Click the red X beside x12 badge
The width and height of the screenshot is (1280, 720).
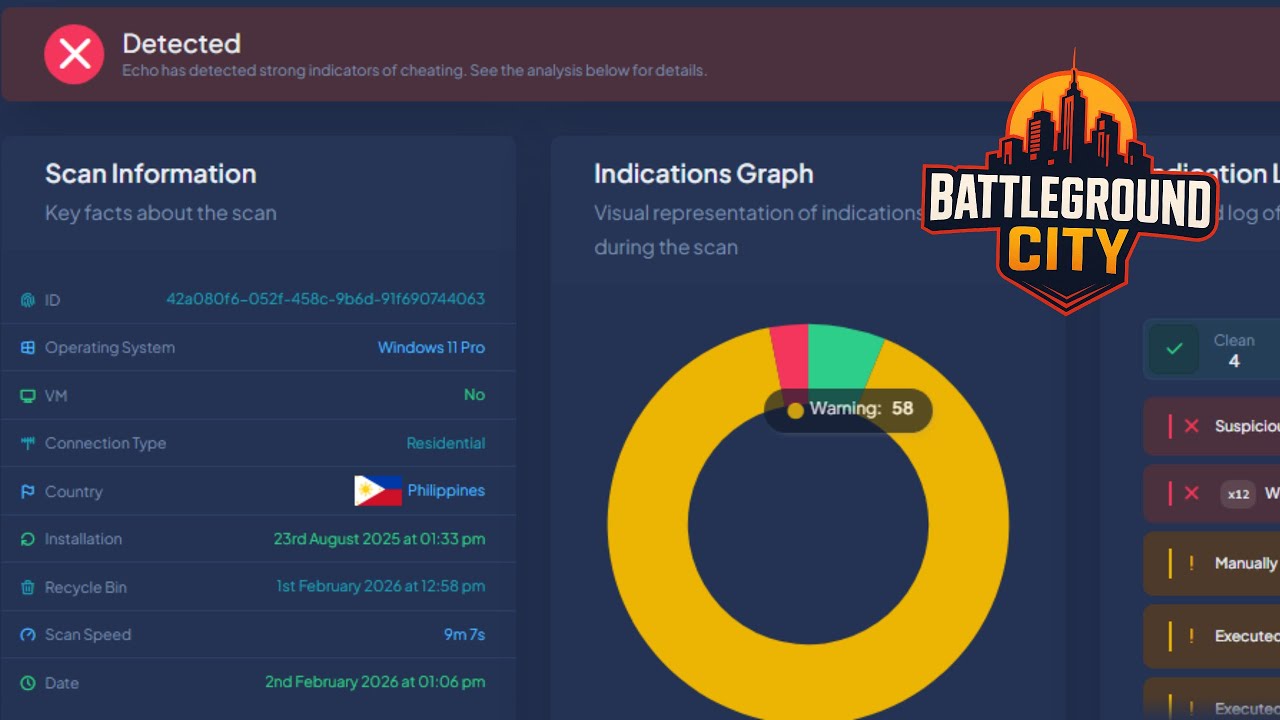(1191, 493)
